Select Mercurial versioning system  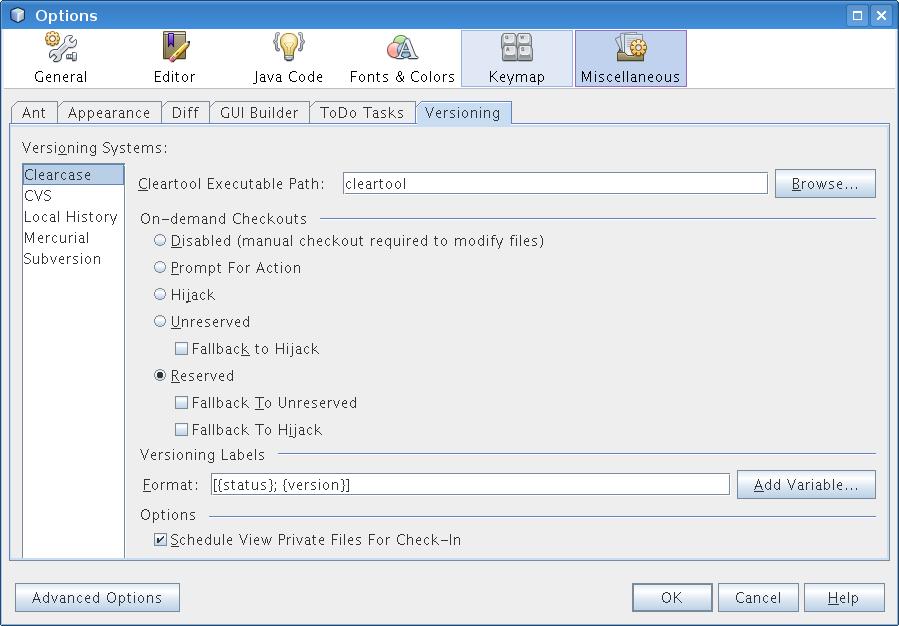(56, 238)
